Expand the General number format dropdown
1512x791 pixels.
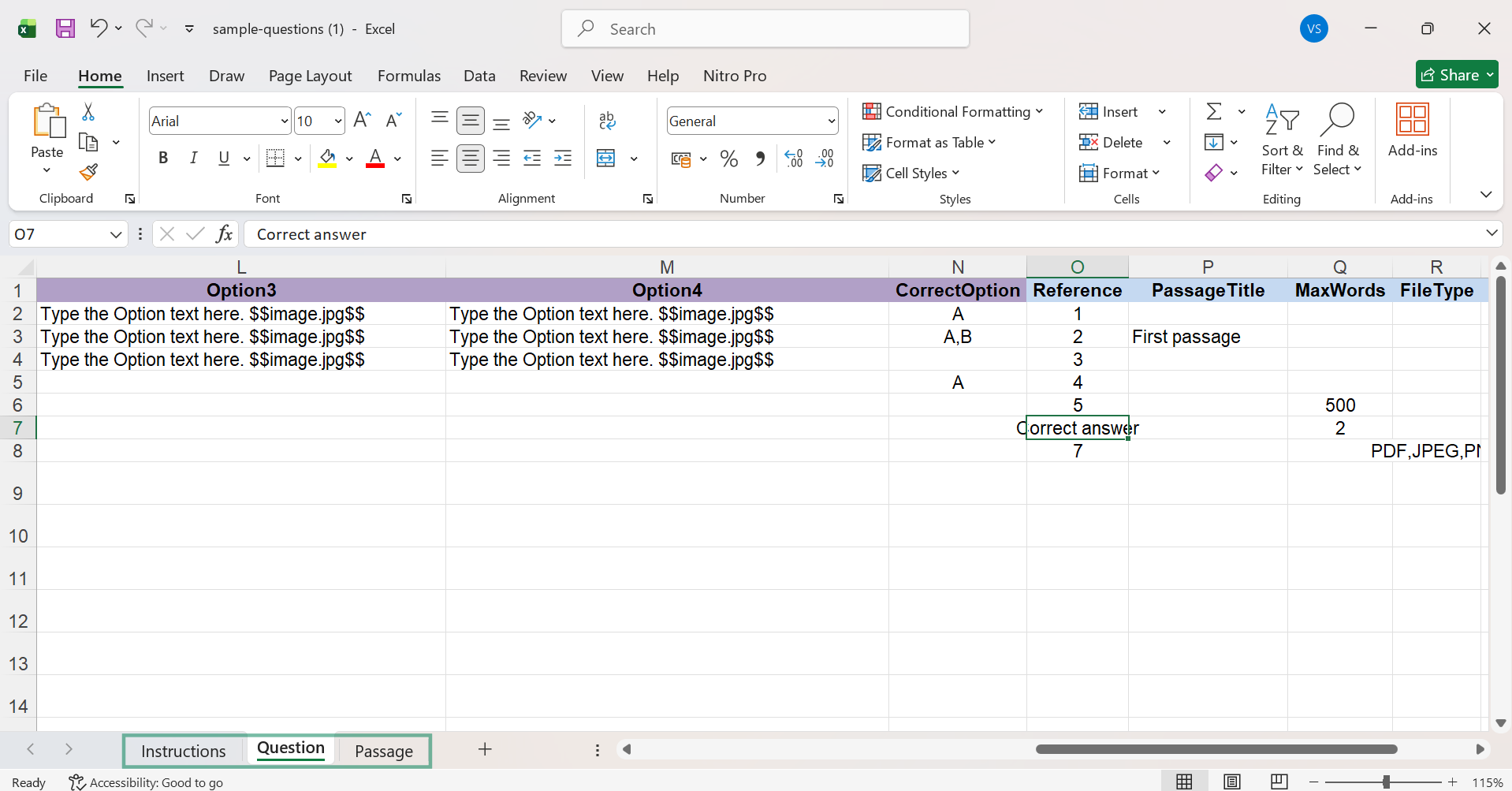click(x=831, y=121)
